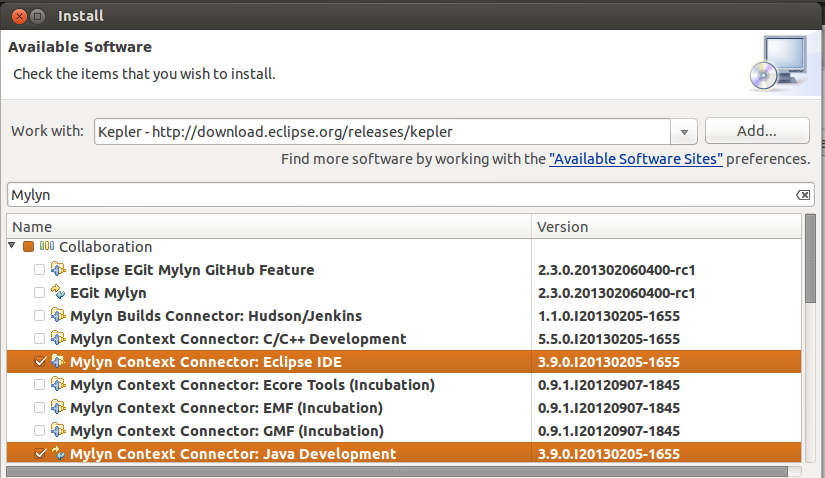Click version 5.5.0.I20130205-1655 cell
The height and width of the screenshot is (478, 825).
(609, 339)
